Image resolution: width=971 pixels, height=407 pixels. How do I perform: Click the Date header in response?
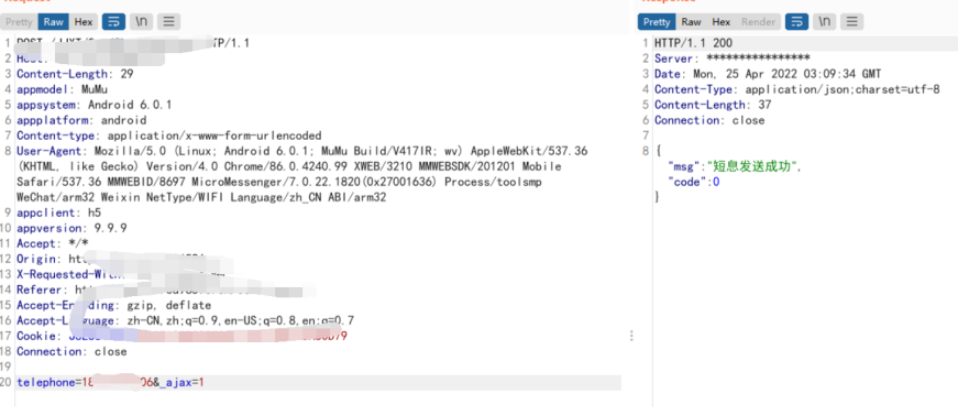(768, 74)
